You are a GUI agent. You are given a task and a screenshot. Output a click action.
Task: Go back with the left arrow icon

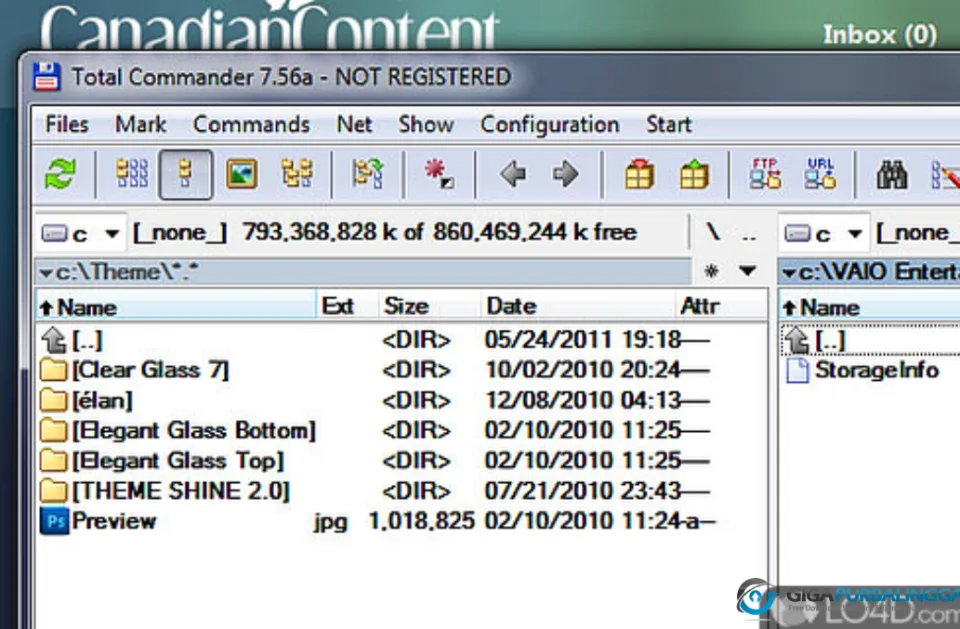512,175
